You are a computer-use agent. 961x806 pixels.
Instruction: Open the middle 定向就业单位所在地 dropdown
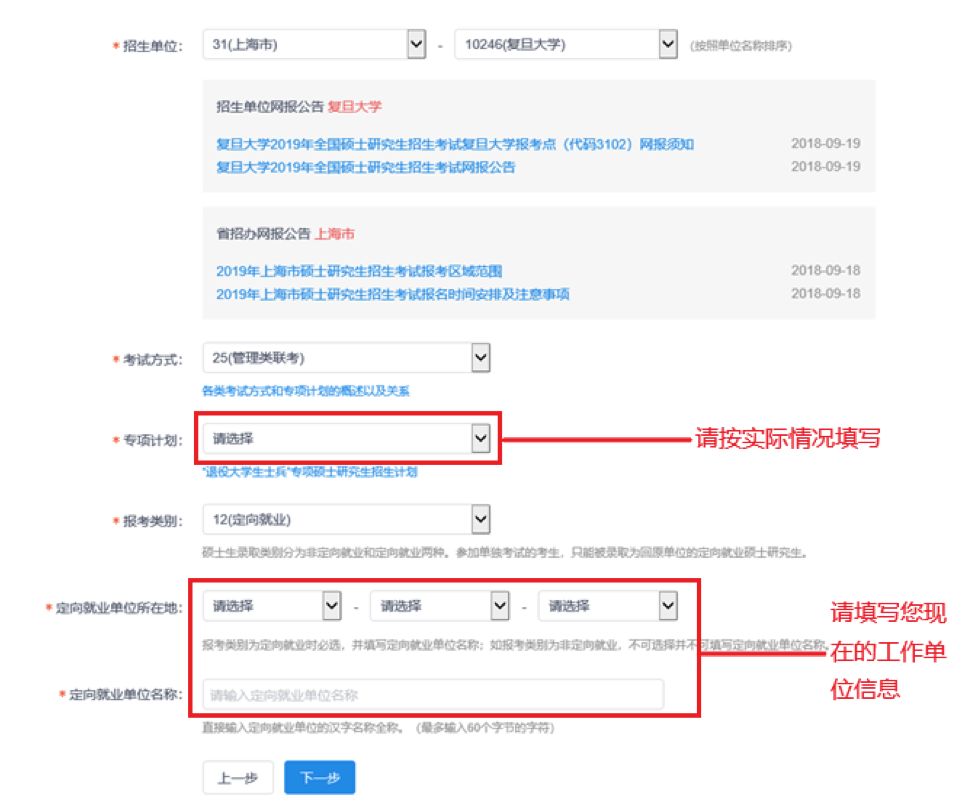(440, 606)
